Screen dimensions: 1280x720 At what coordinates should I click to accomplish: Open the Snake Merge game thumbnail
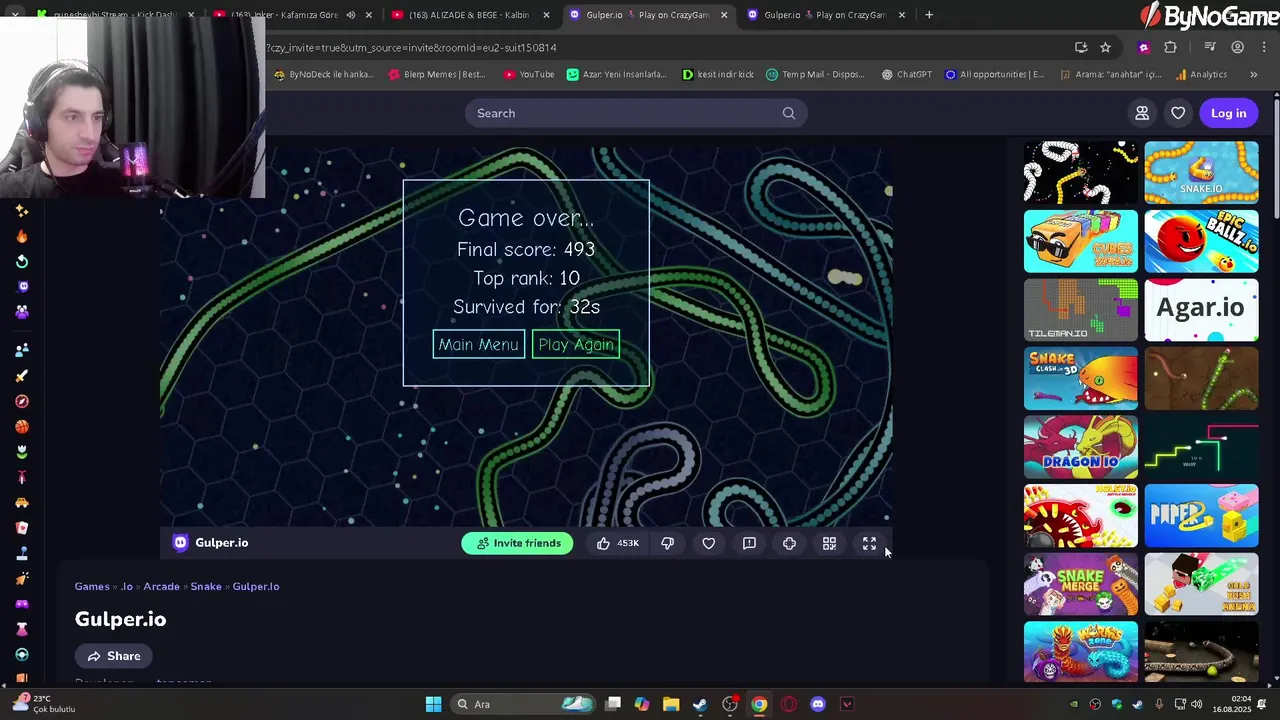pyautogui.click(x=1081, y=585)
